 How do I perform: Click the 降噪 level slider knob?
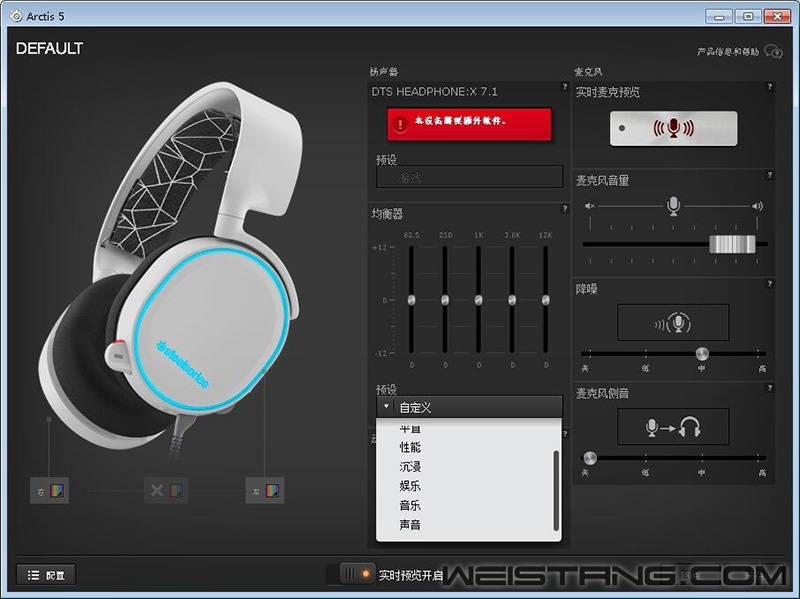[x=702, y=353]
